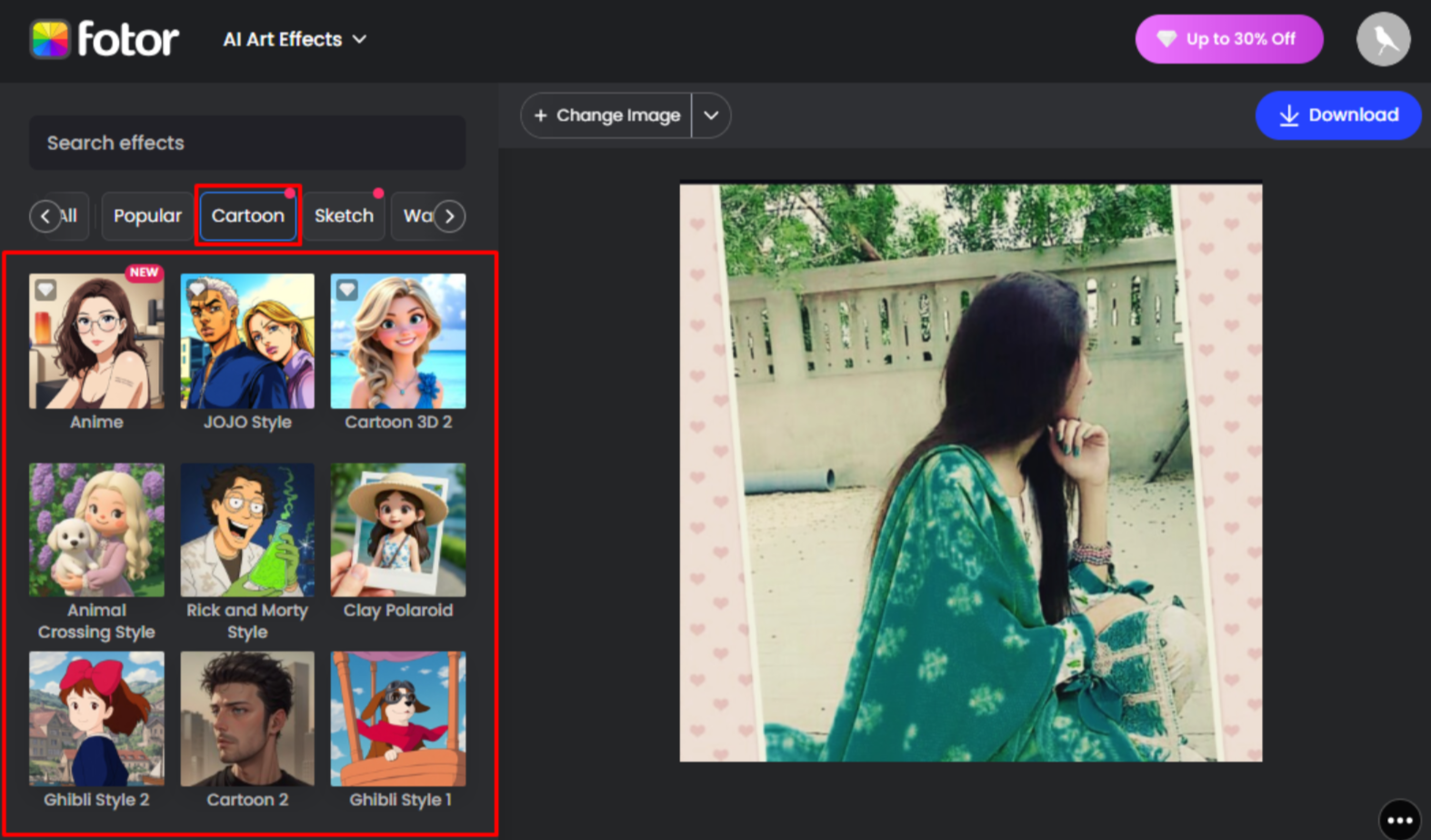The image size is (1431, 840).
Task: Choose the Animal Crossing Style effect
Action: tap(96, 530)
